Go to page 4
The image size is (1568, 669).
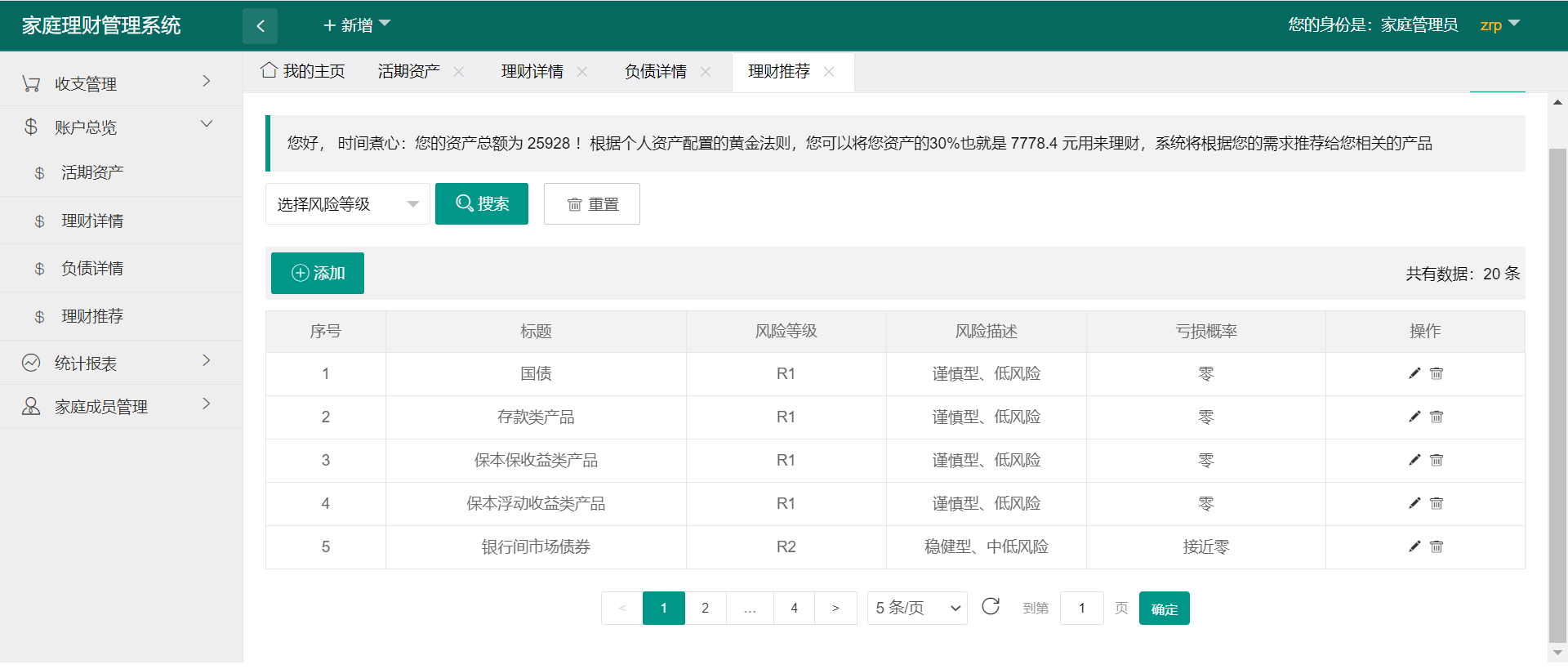click(794, 608)
